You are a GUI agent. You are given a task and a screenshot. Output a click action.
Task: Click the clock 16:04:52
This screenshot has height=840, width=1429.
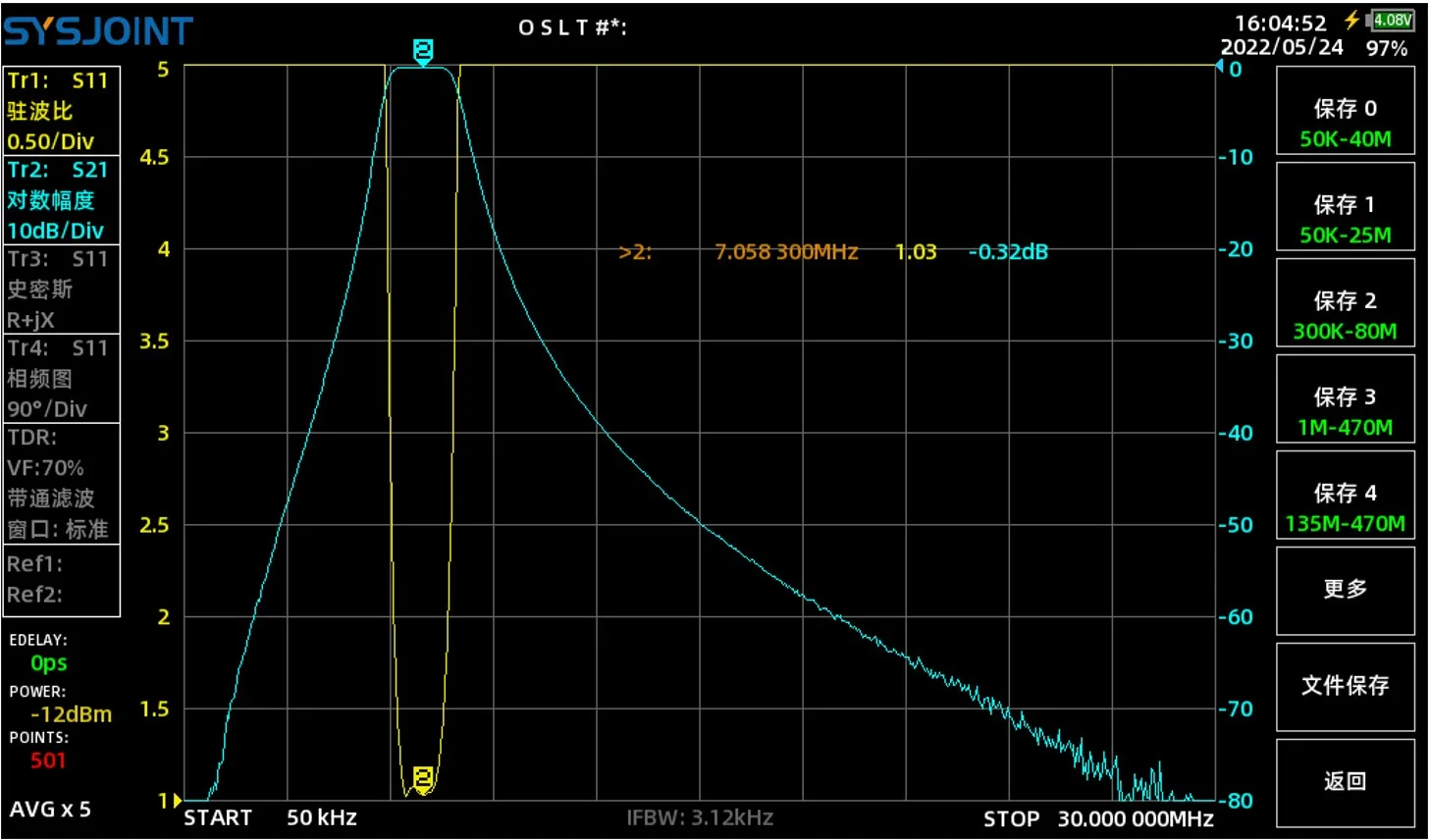click(1280, 23)
